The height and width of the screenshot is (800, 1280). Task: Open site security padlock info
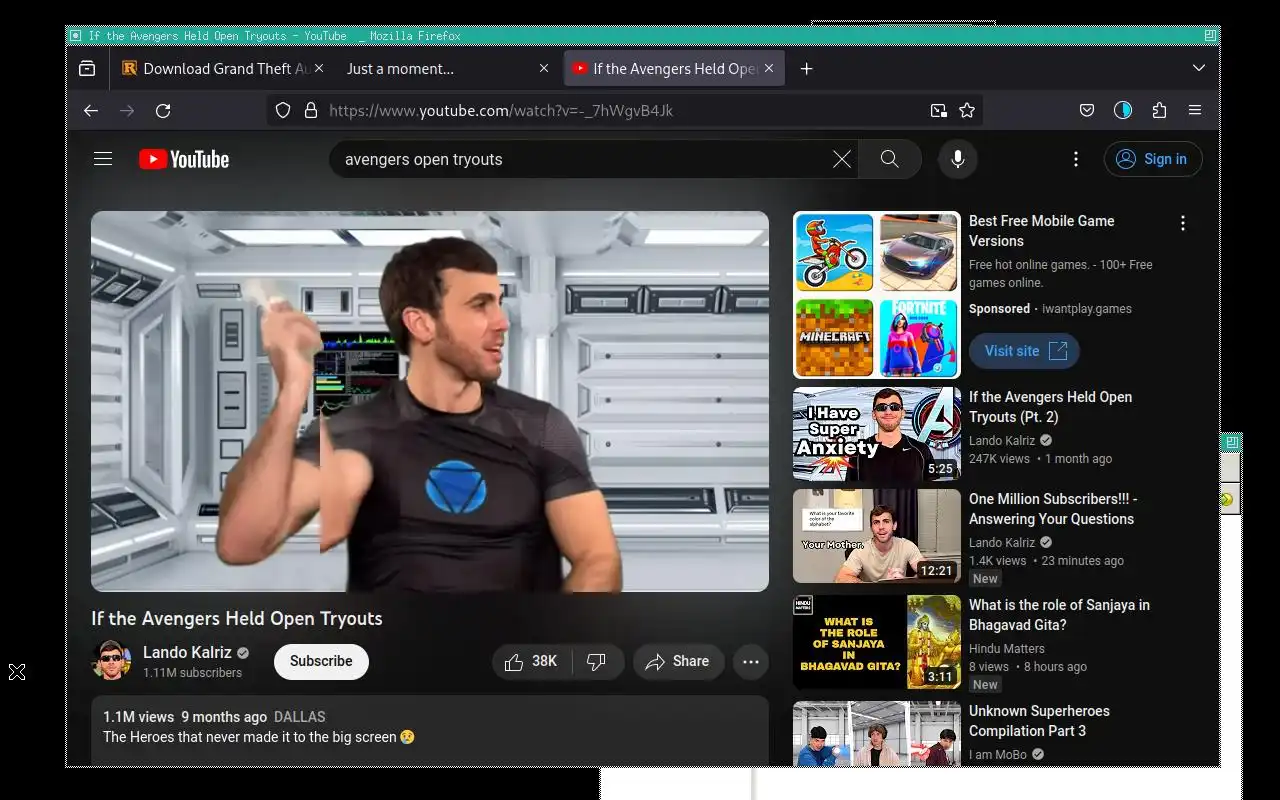point(311,111)
